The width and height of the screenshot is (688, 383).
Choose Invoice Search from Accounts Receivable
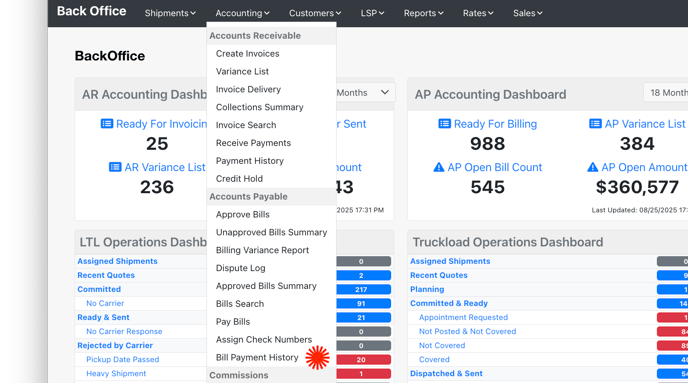[x=246, y=125]
